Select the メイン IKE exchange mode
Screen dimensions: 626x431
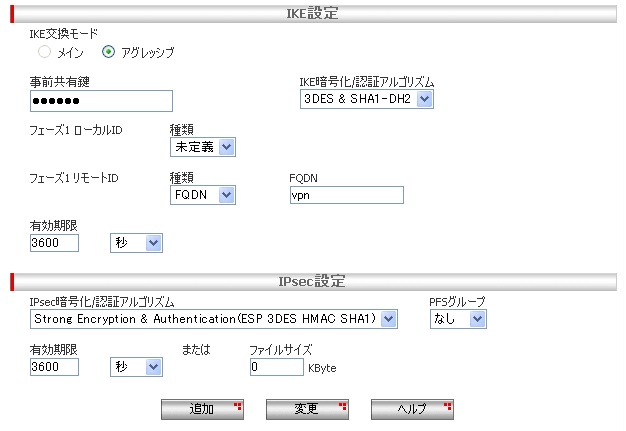(x=44, y=51)
